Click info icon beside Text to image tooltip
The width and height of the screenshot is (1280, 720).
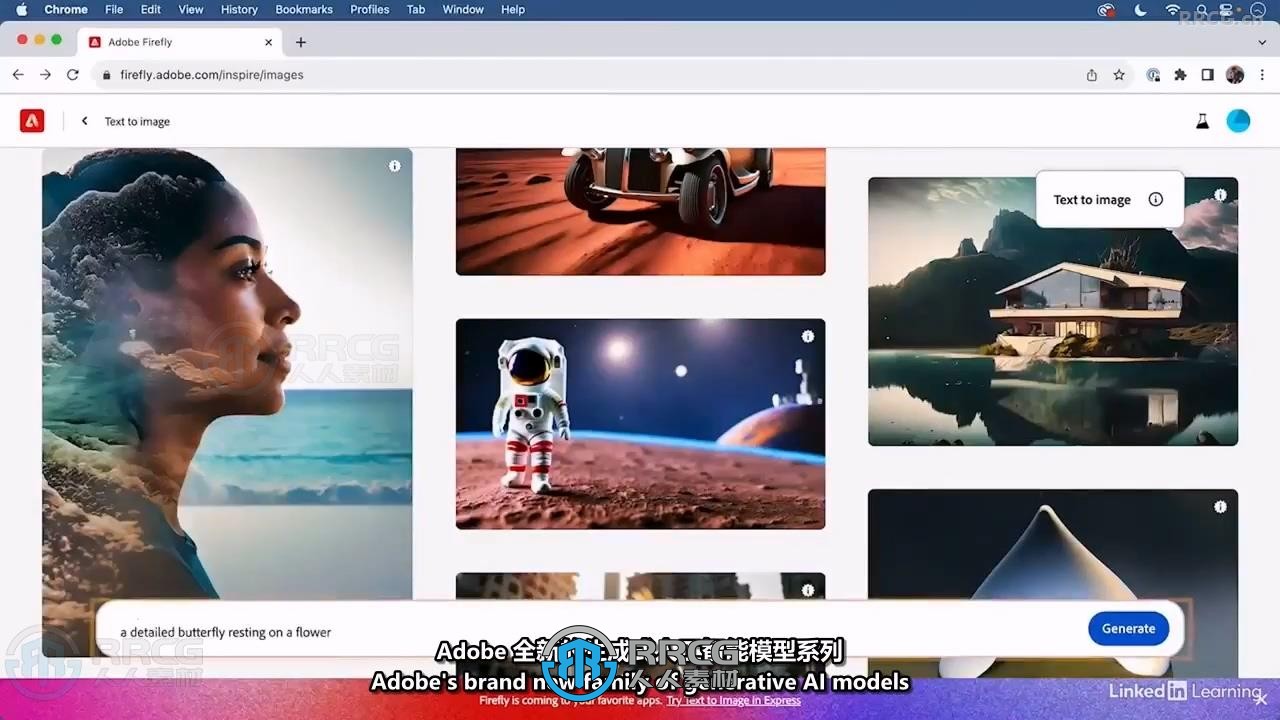1156,199
